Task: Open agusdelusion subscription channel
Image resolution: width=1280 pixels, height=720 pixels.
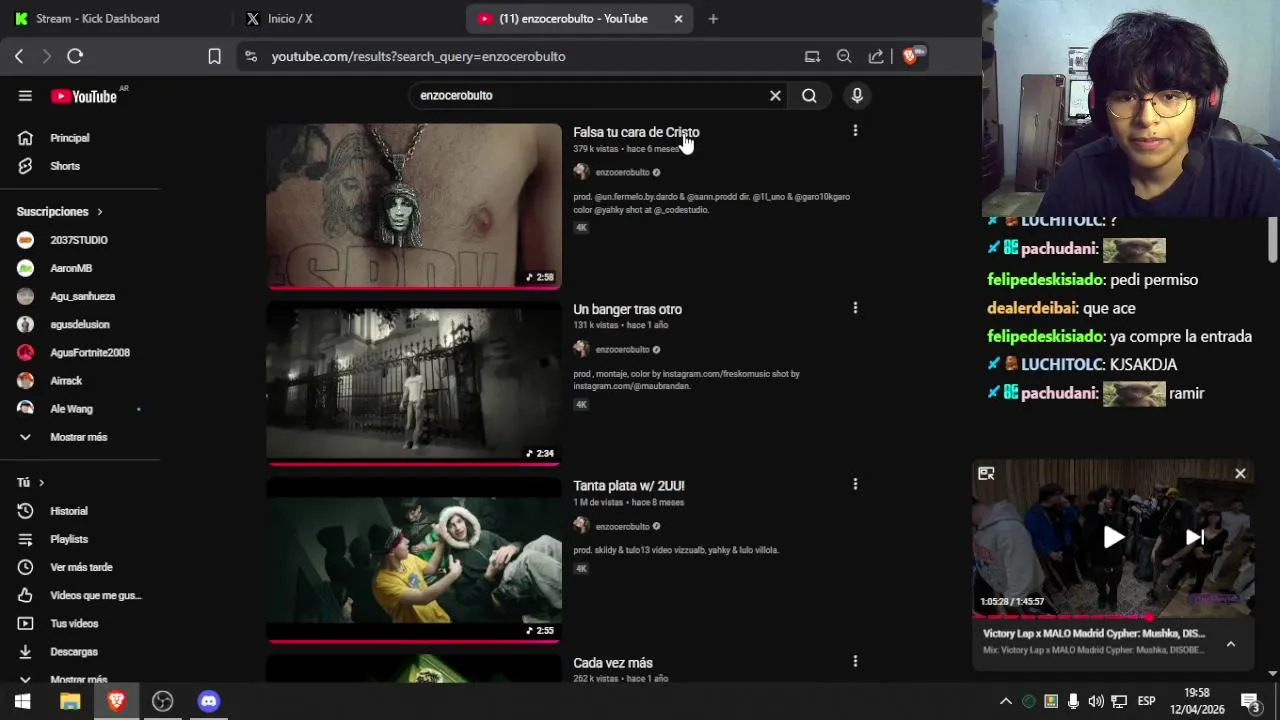Action: (x=80, y=324)
